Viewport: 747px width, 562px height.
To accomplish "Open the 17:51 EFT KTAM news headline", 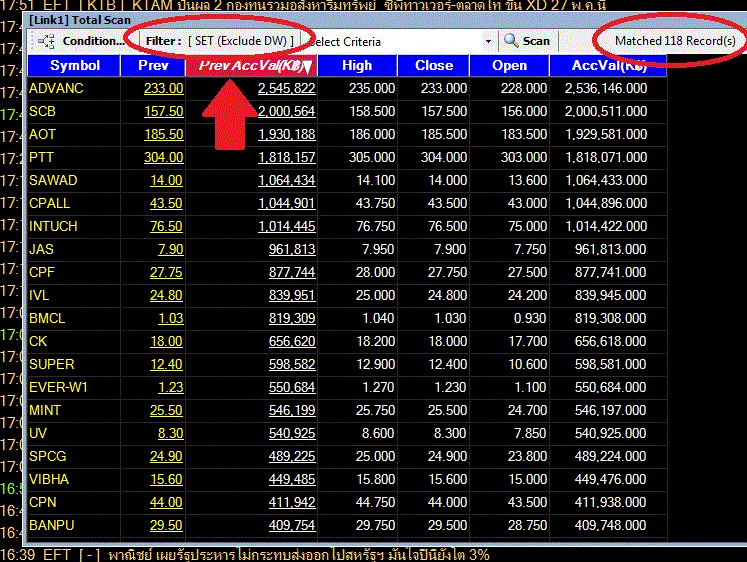I will click(303, 5).
